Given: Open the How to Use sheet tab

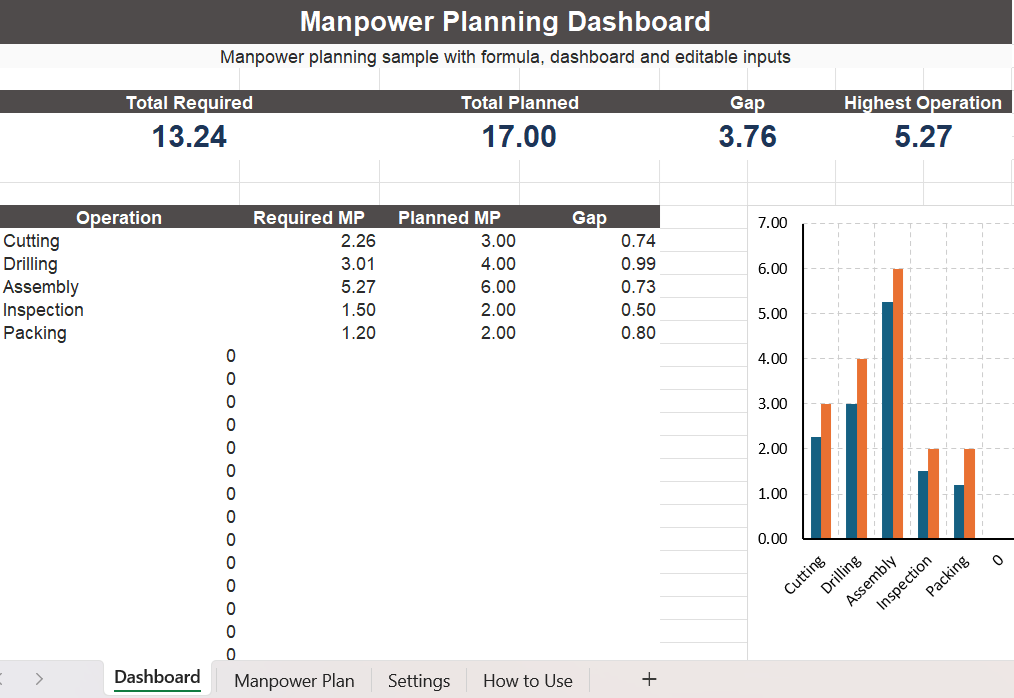Looking at the screenshot, I should click(x=528, y=681).
